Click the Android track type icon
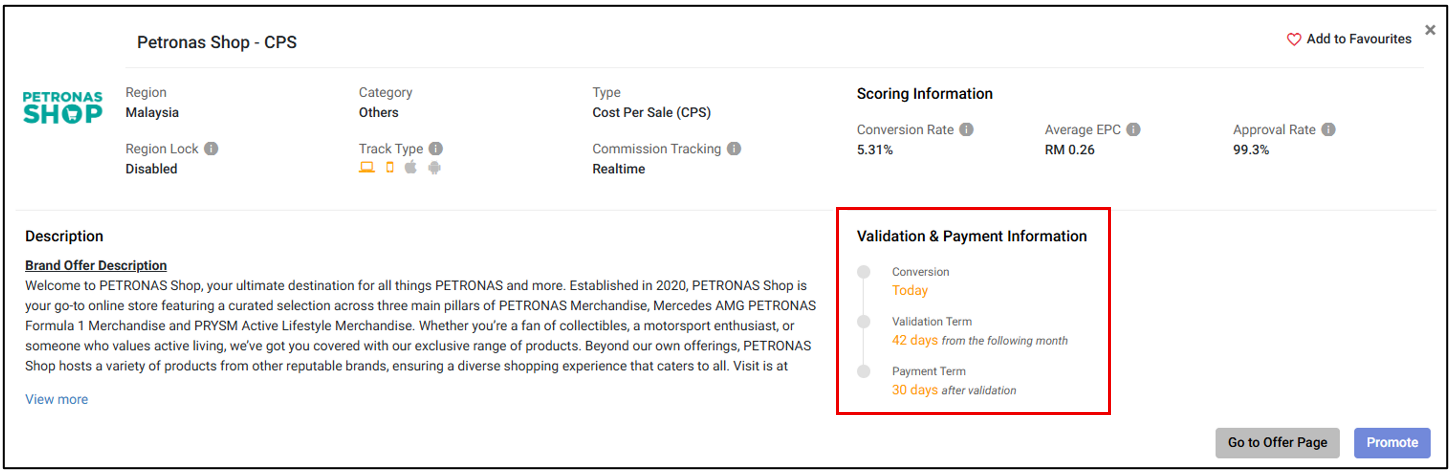The height and width of the screenshot is (474, 1452). click(434, 168)
